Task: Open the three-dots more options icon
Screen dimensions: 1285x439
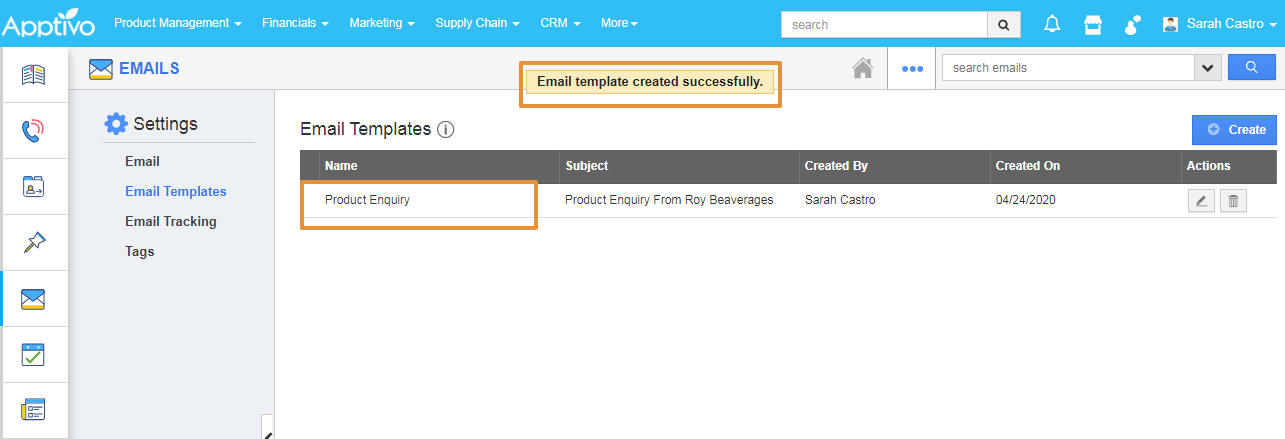Action: click(911, 69)
